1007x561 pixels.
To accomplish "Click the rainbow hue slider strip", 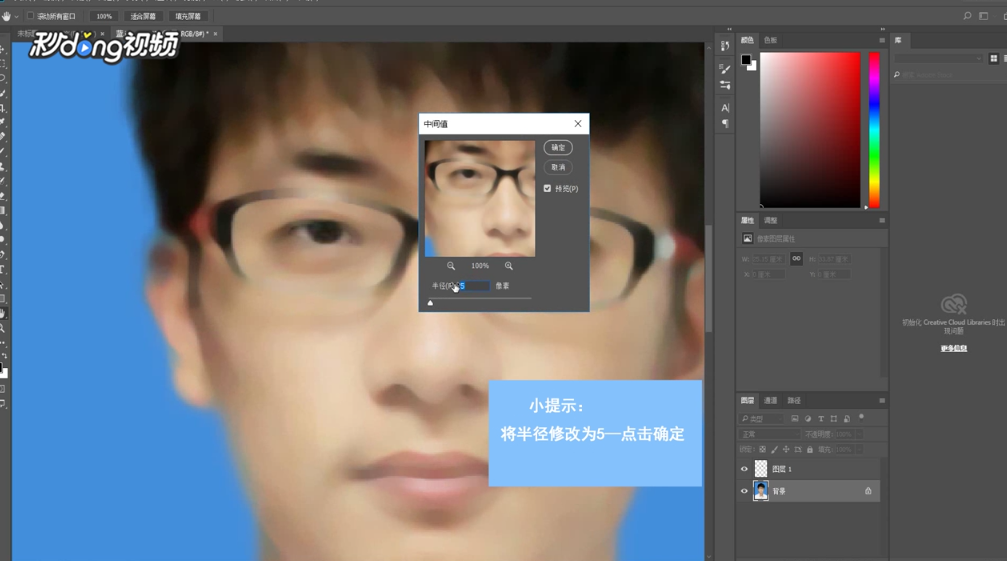I will coord(874,130).
